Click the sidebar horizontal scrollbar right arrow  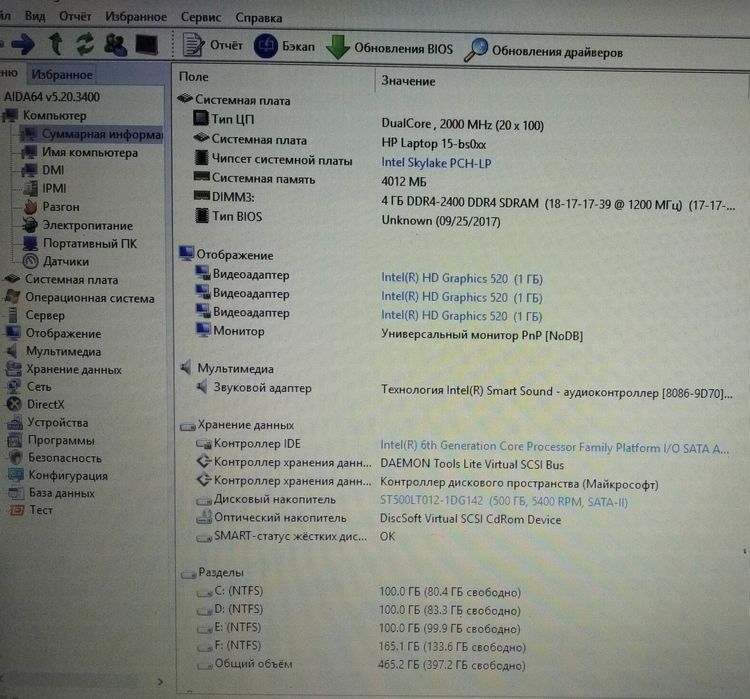click(160, 682)
